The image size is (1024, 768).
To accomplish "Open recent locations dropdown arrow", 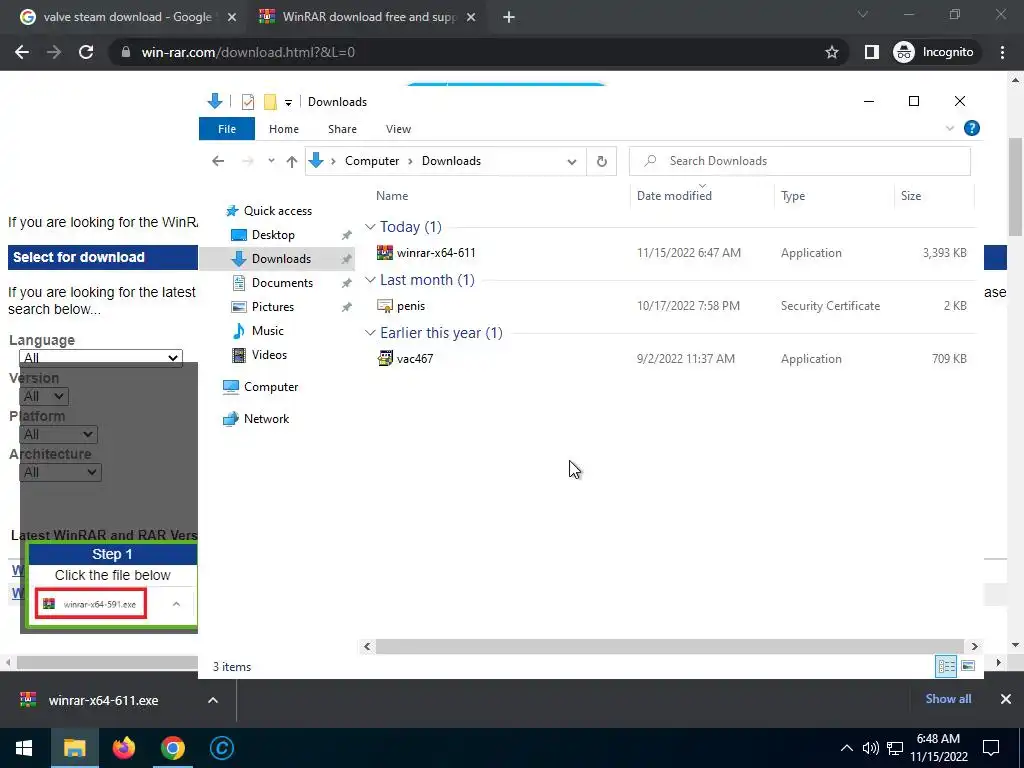I will (271, 161).
